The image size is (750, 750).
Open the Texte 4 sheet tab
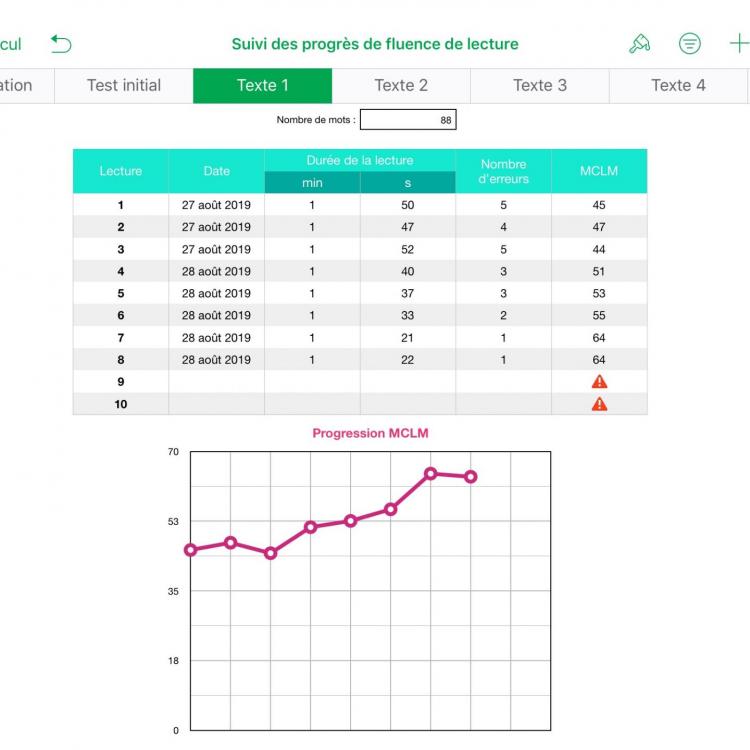click(x=678, y=86)
